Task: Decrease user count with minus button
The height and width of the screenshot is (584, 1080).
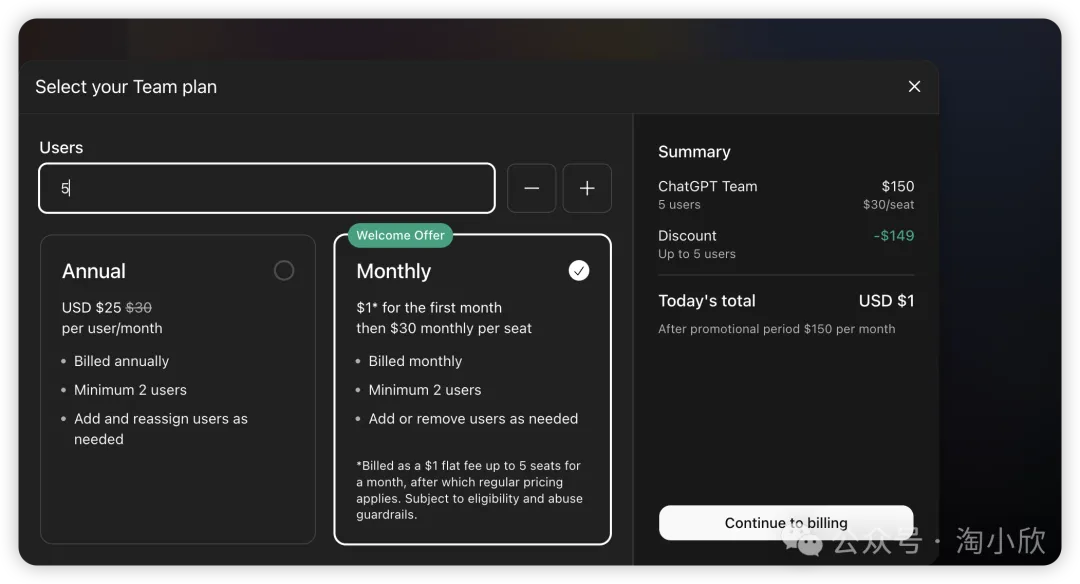Action: [531, 188]
